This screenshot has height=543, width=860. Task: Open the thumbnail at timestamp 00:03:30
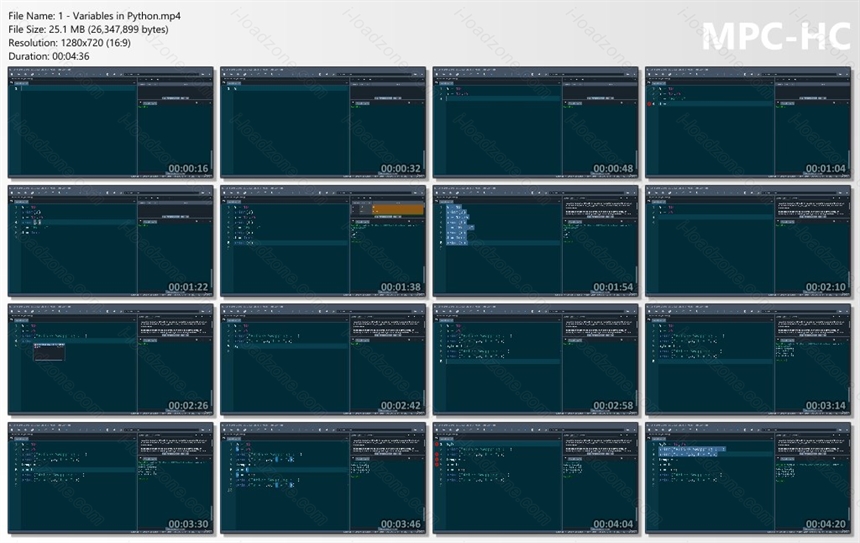pyautogui.click(x=111, y=478)
